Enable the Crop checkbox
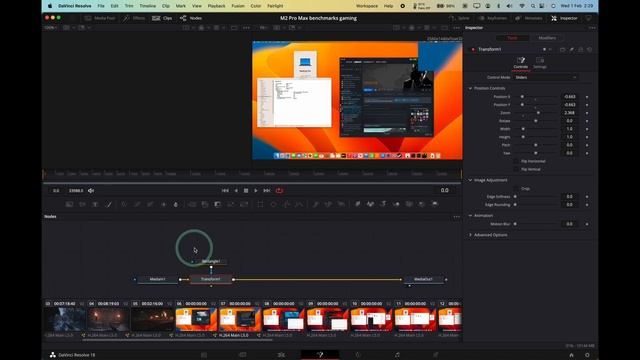 (x=516, y=189)
